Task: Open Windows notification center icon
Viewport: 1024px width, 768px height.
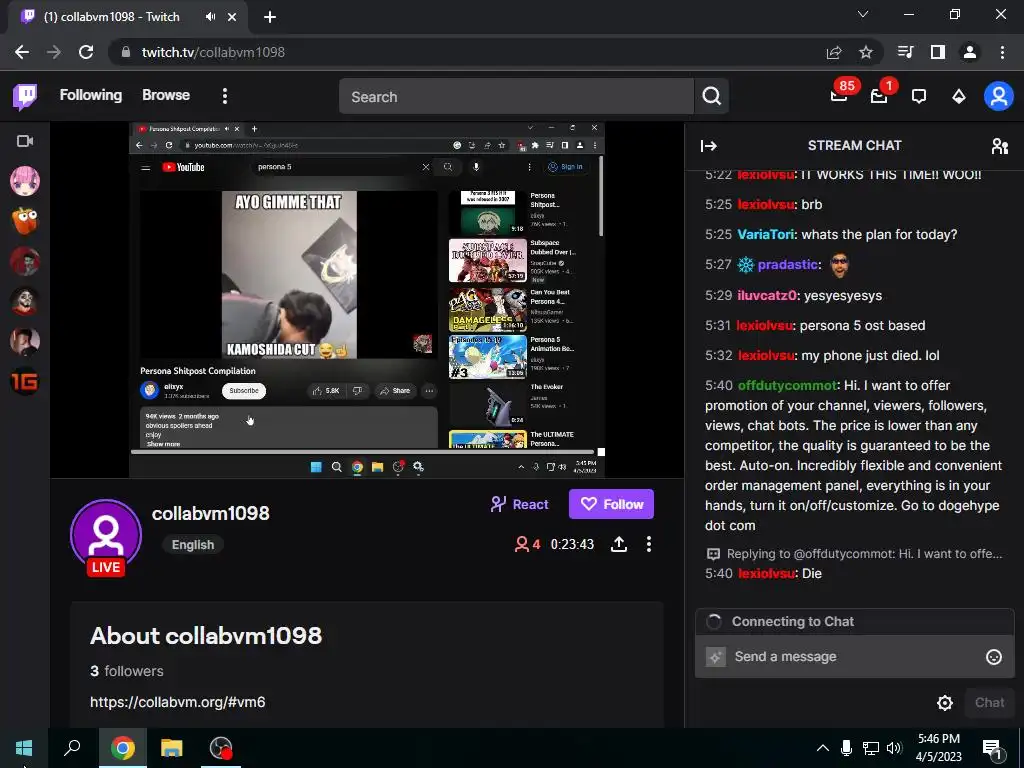Action: click(992, 748)
